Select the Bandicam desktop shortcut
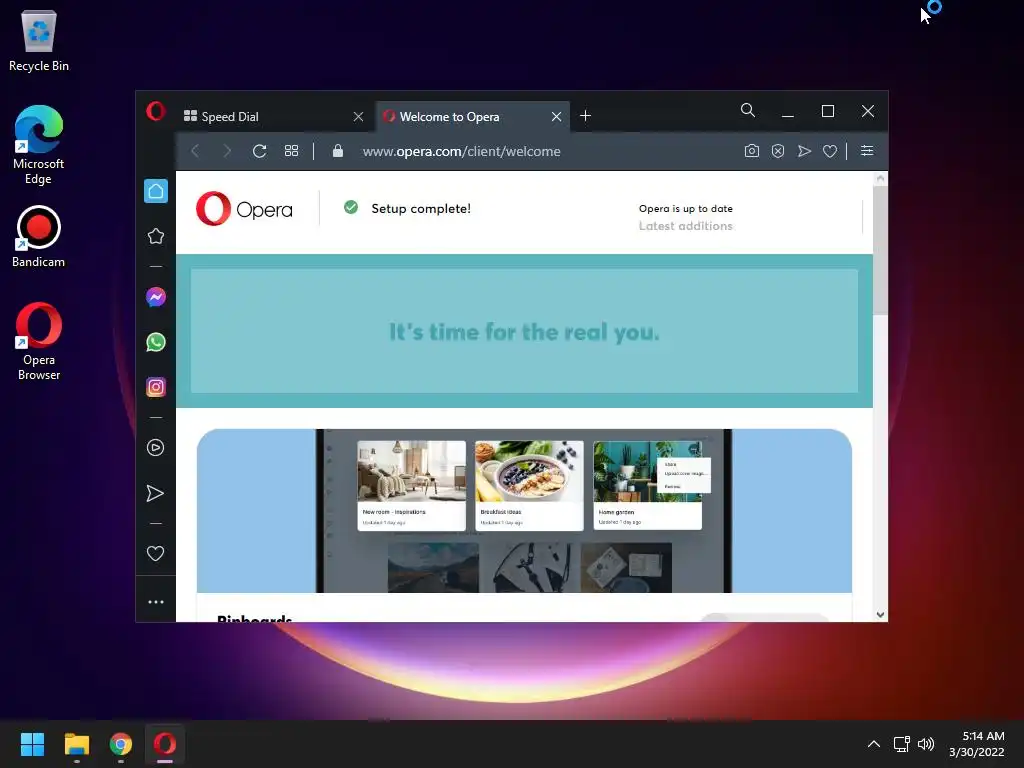The height and width of the screenshot is (768, 1024). [x=39, y=236]
